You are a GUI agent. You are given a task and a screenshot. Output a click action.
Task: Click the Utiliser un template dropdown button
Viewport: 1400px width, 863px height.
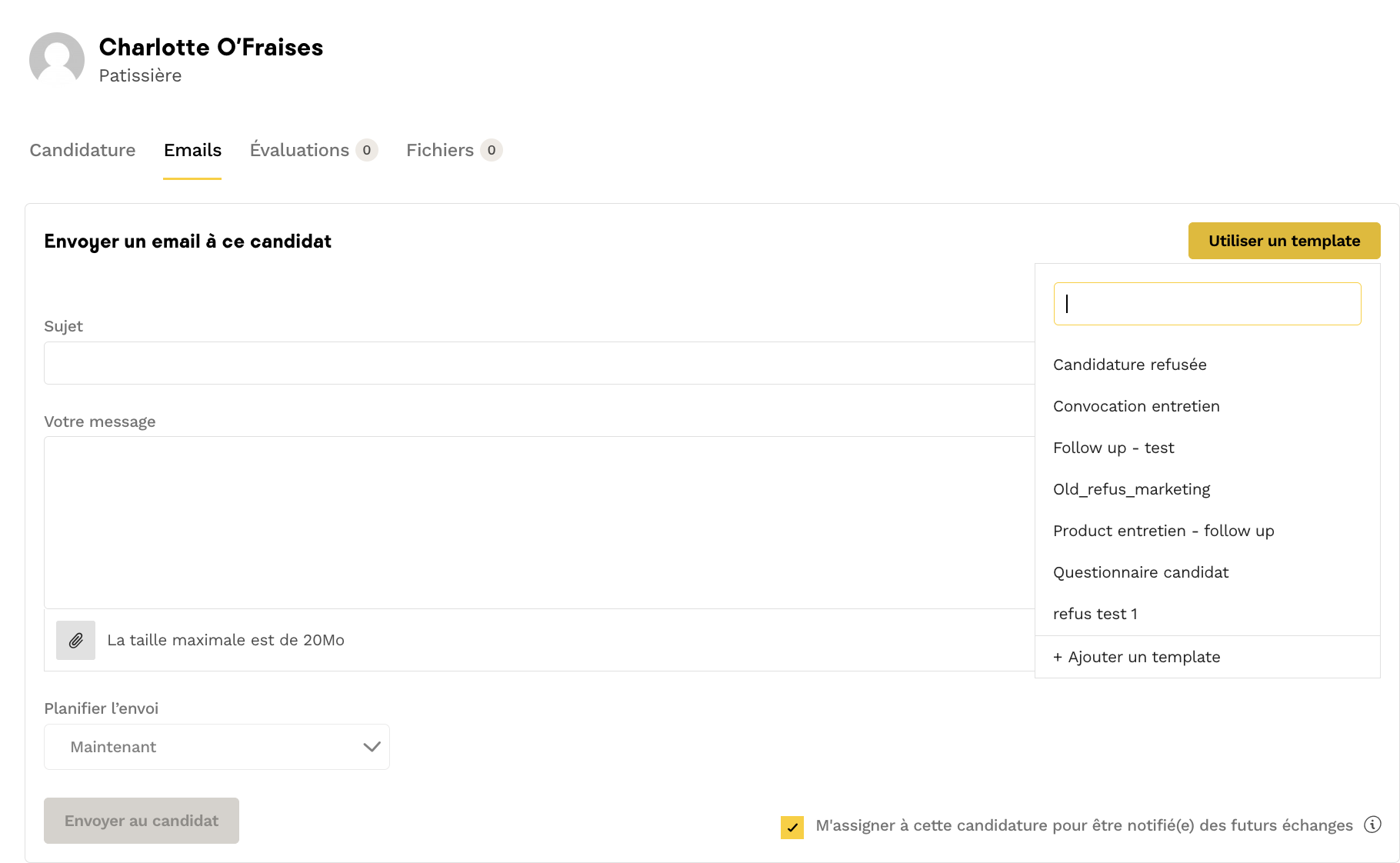click(x=1284, y=241)
